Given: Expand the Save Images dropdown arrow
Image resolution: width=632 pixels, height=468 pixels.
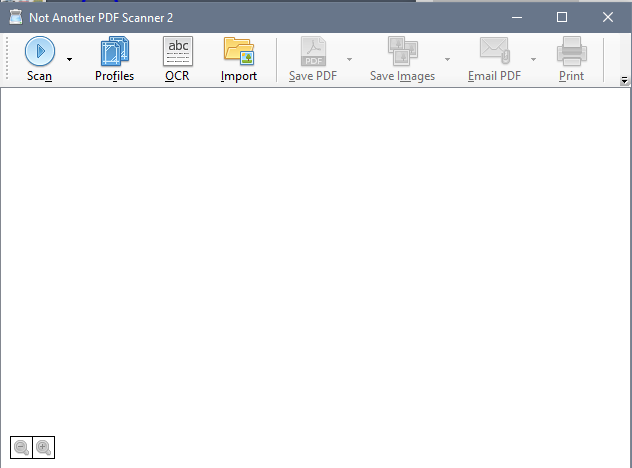Looking at the screenshot, I should [447, 60].
